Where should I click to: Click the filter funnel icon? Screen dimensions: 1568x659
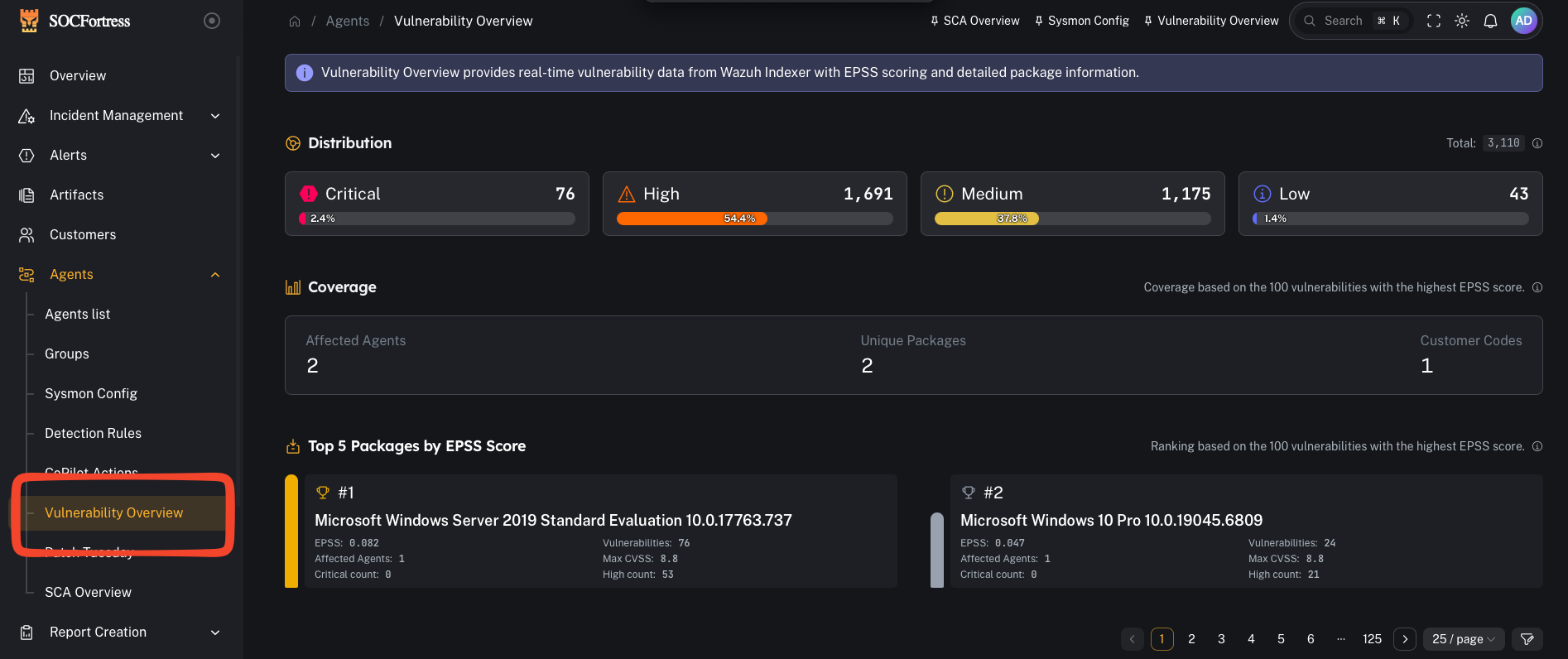(1527, 639)
